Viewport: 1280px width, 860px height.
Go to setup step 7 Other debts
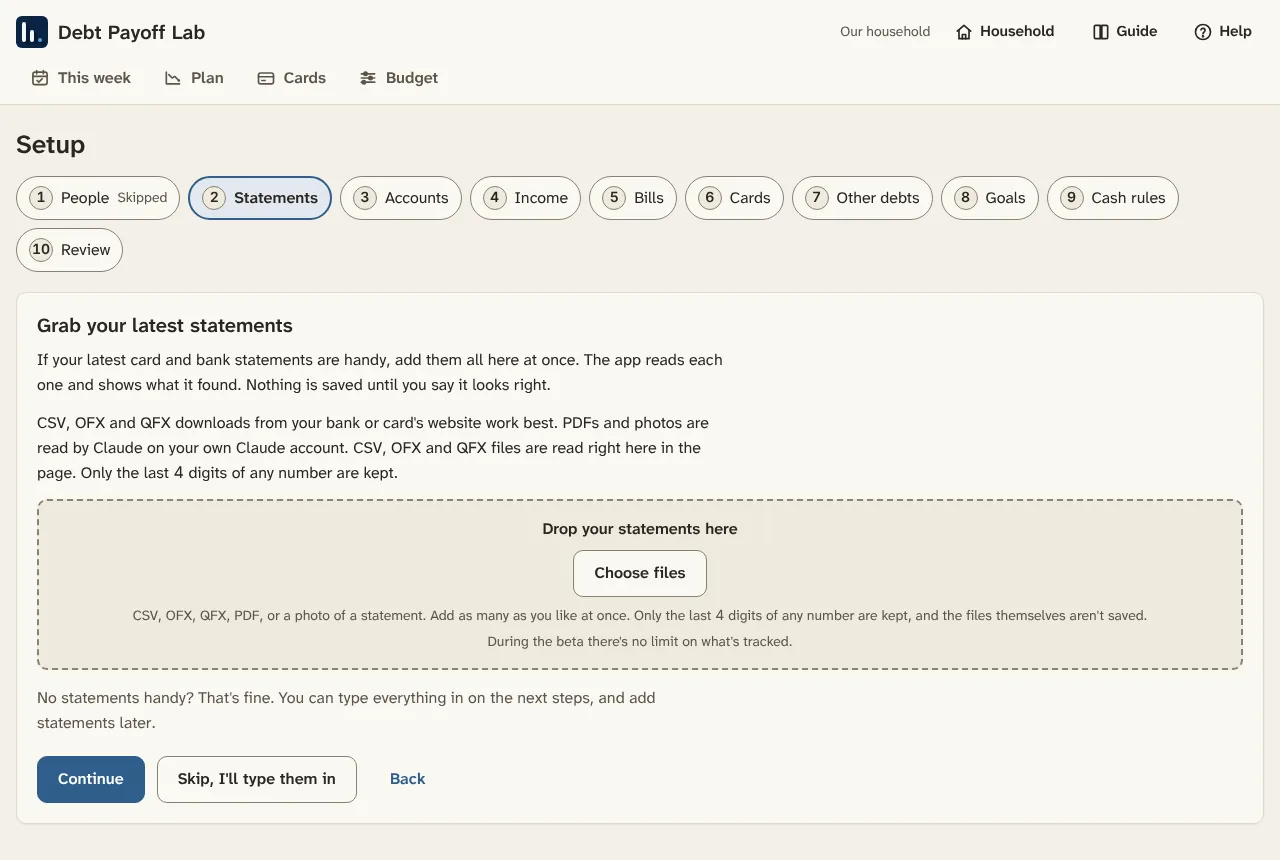click(862, 198)
